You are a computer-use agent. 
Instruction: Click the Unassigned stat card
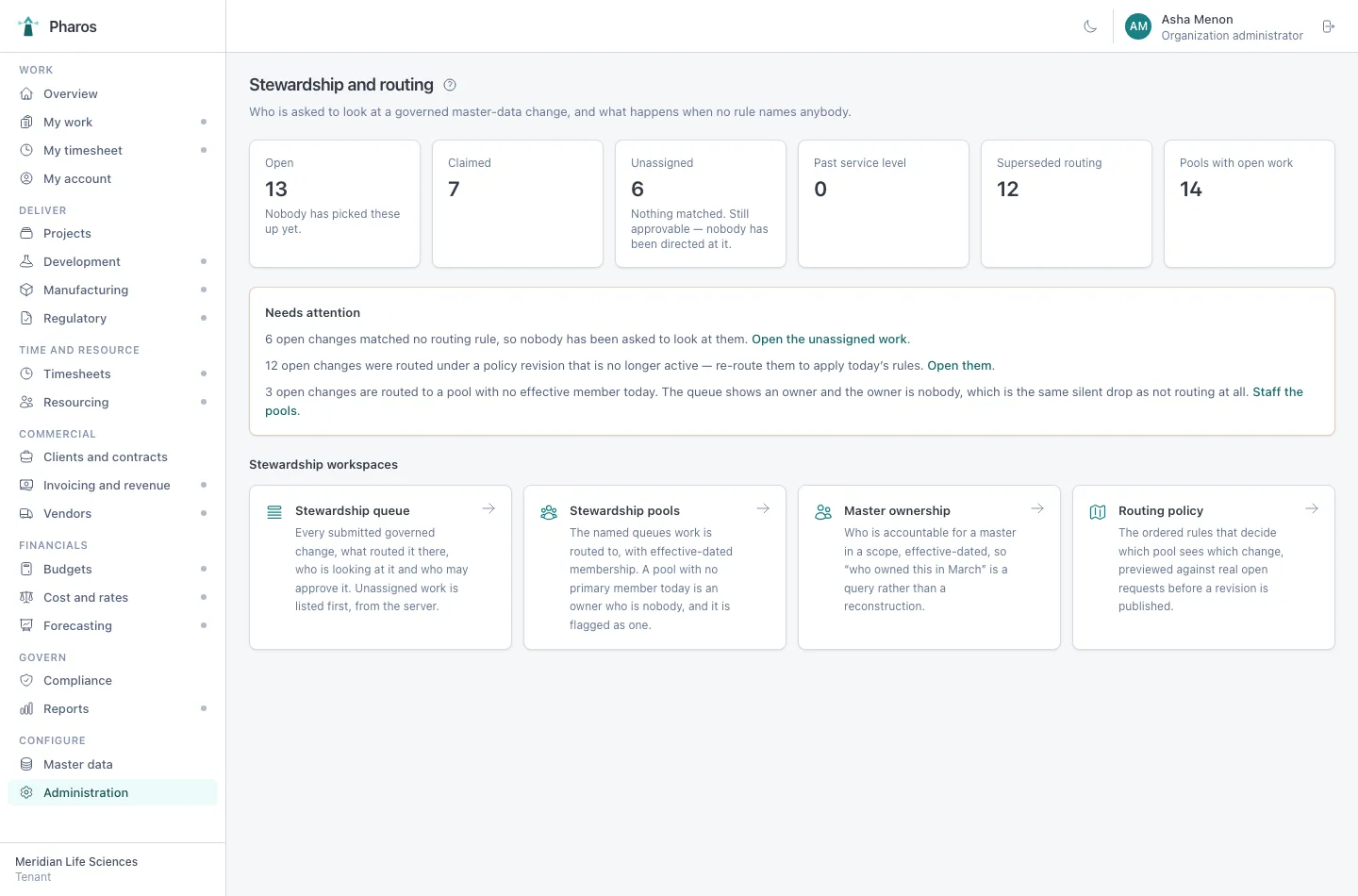[701, 204]
